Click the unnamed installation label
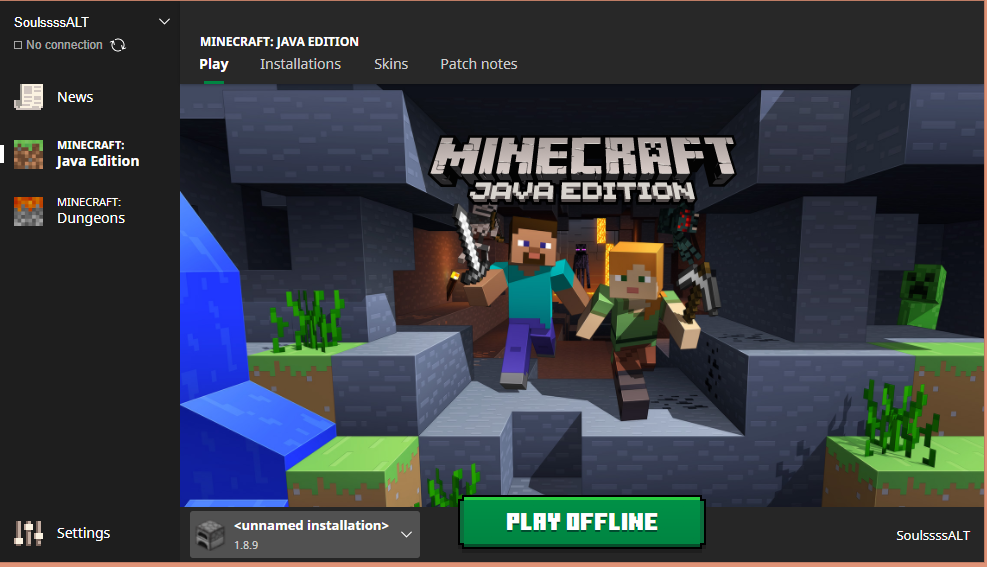Image resolution: width=987 pixels, height=567 pixels. click(311, 525)
